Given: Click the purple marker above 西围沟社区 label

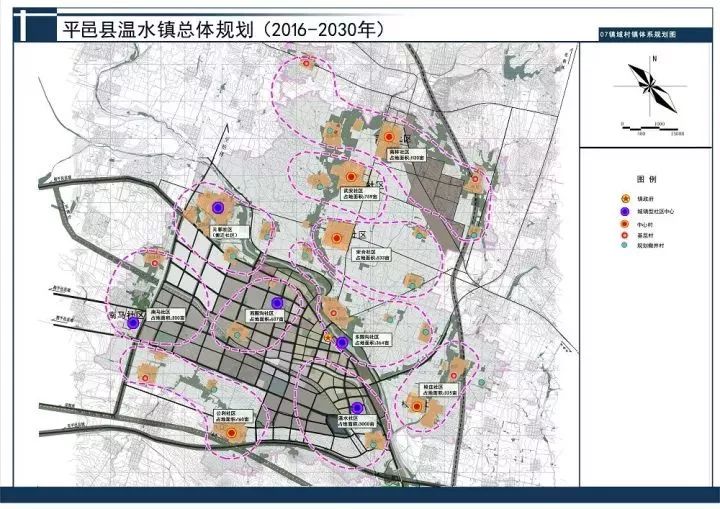Looking at the screenshot, I should tap(275, 304).
